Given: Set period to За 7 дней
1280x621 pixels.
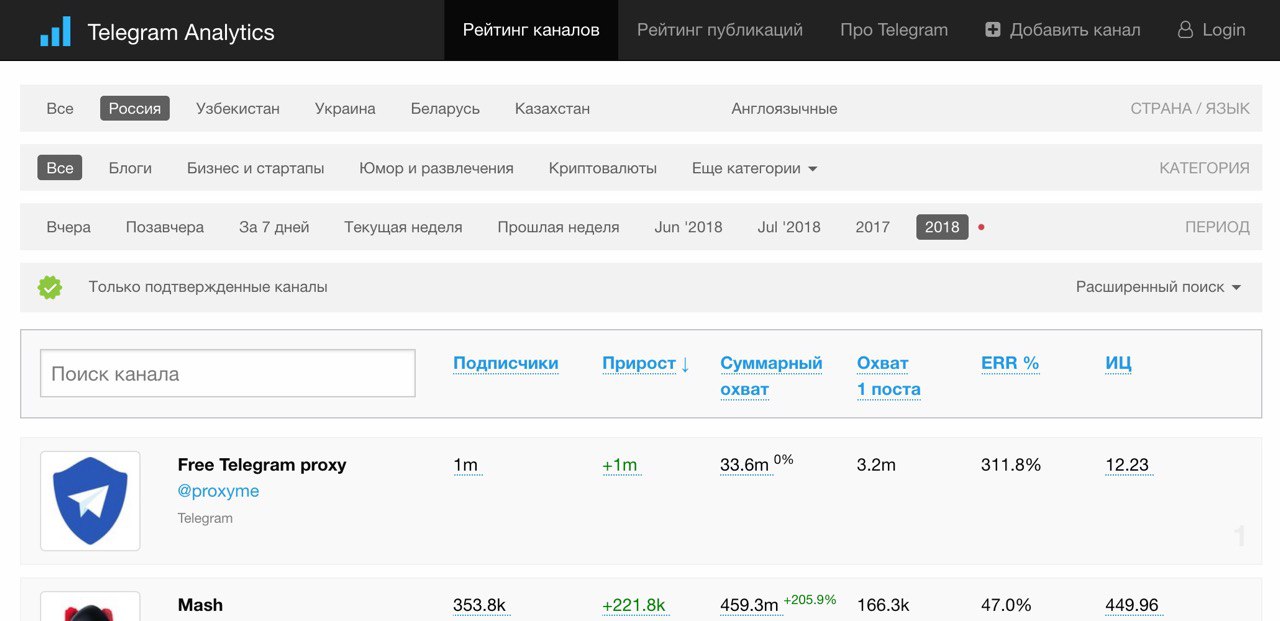Looking at the screenshot, I should (274, 227).
